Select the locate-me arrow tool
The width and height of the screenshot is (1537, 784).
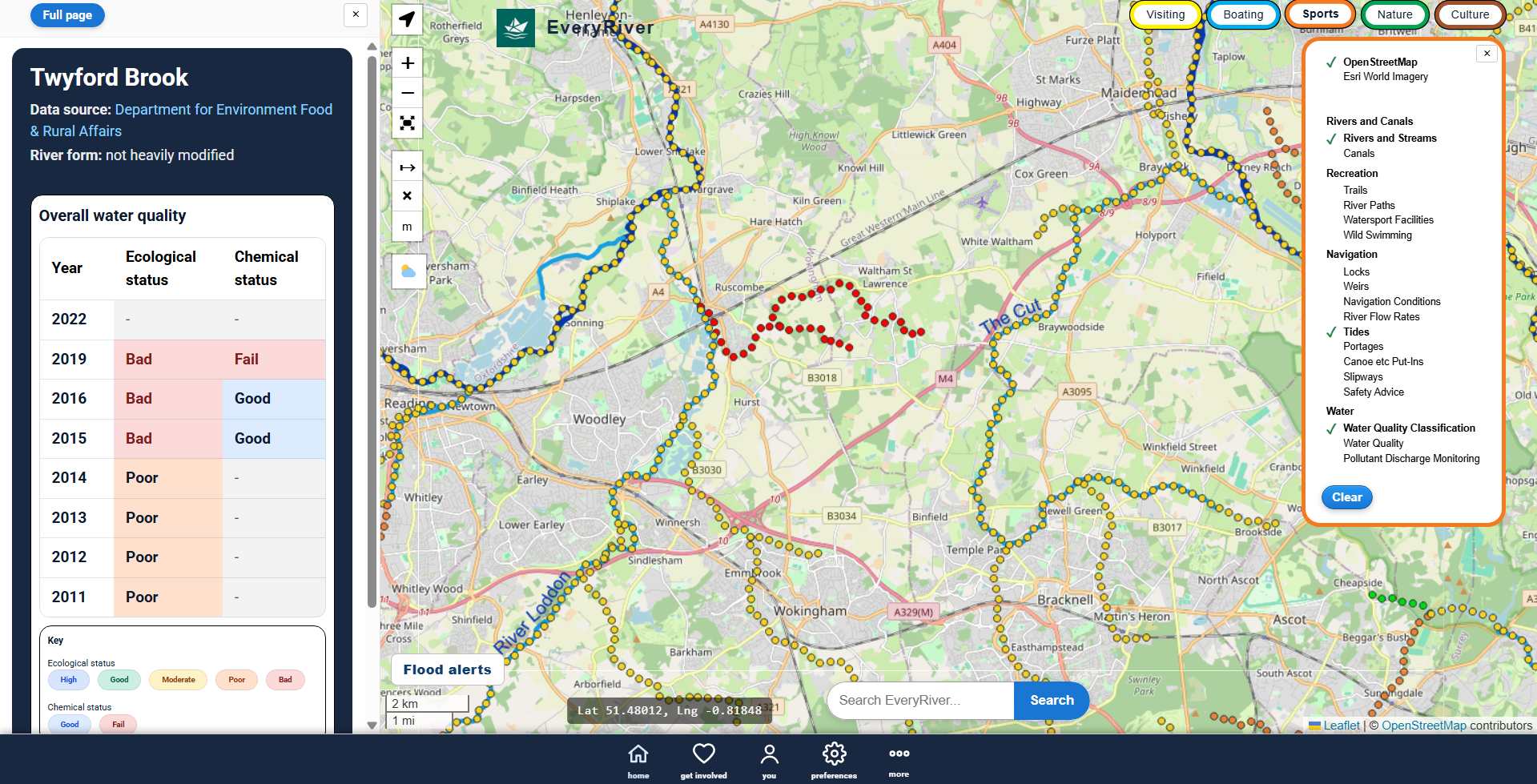407,18
